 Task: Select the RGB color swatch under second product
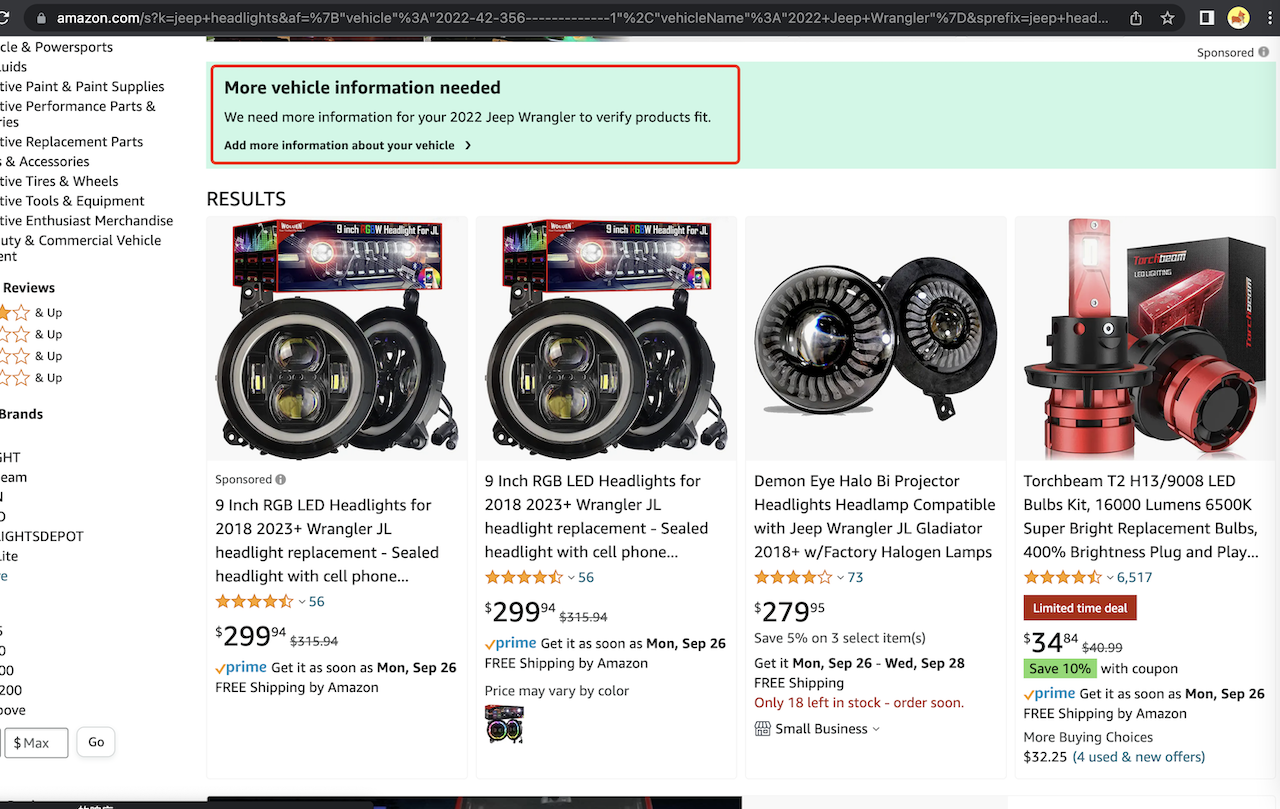[x=504, y=724]
